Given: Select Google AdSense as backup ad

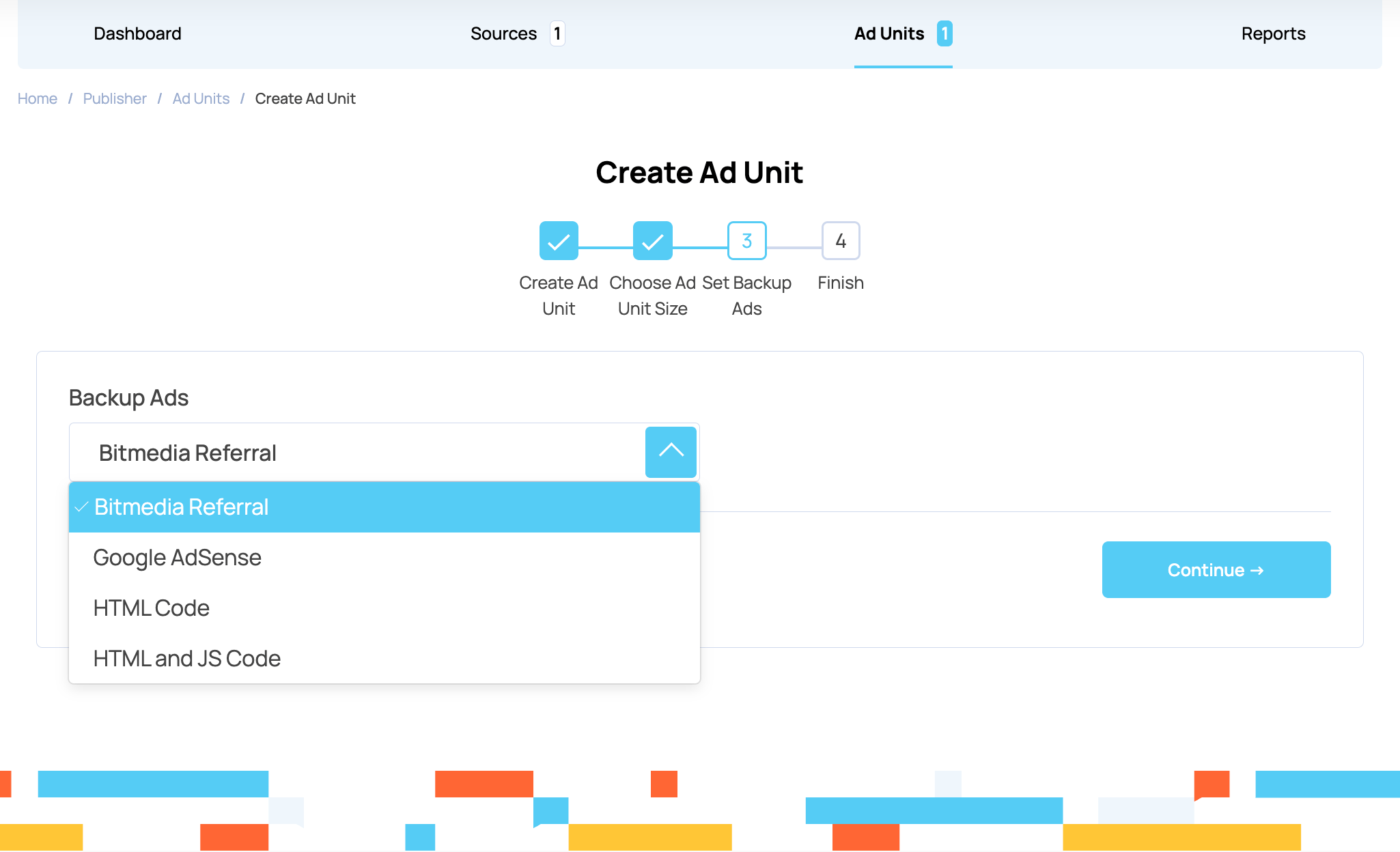Looking at the screenshot, I should pos(177,557).
